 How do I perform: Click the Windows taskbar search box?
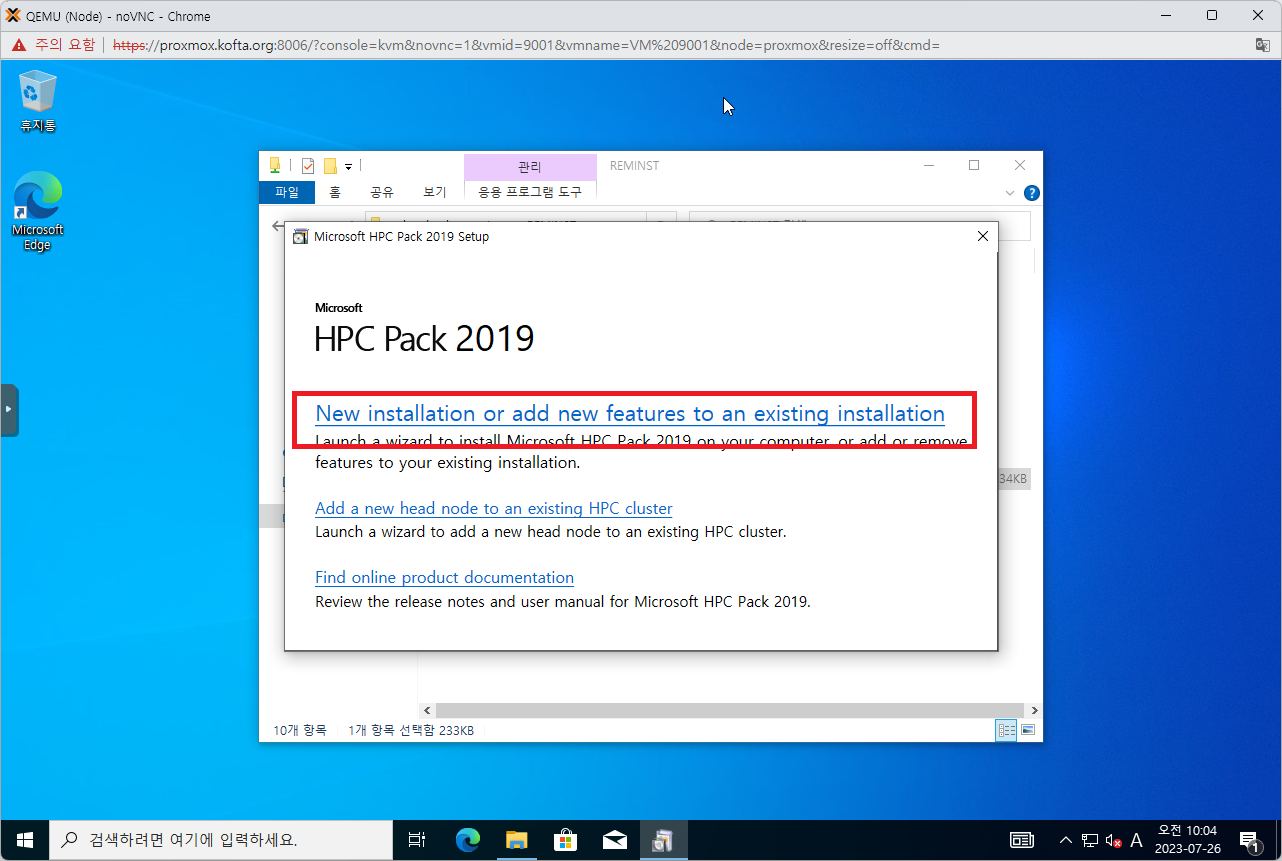point(220,840)
